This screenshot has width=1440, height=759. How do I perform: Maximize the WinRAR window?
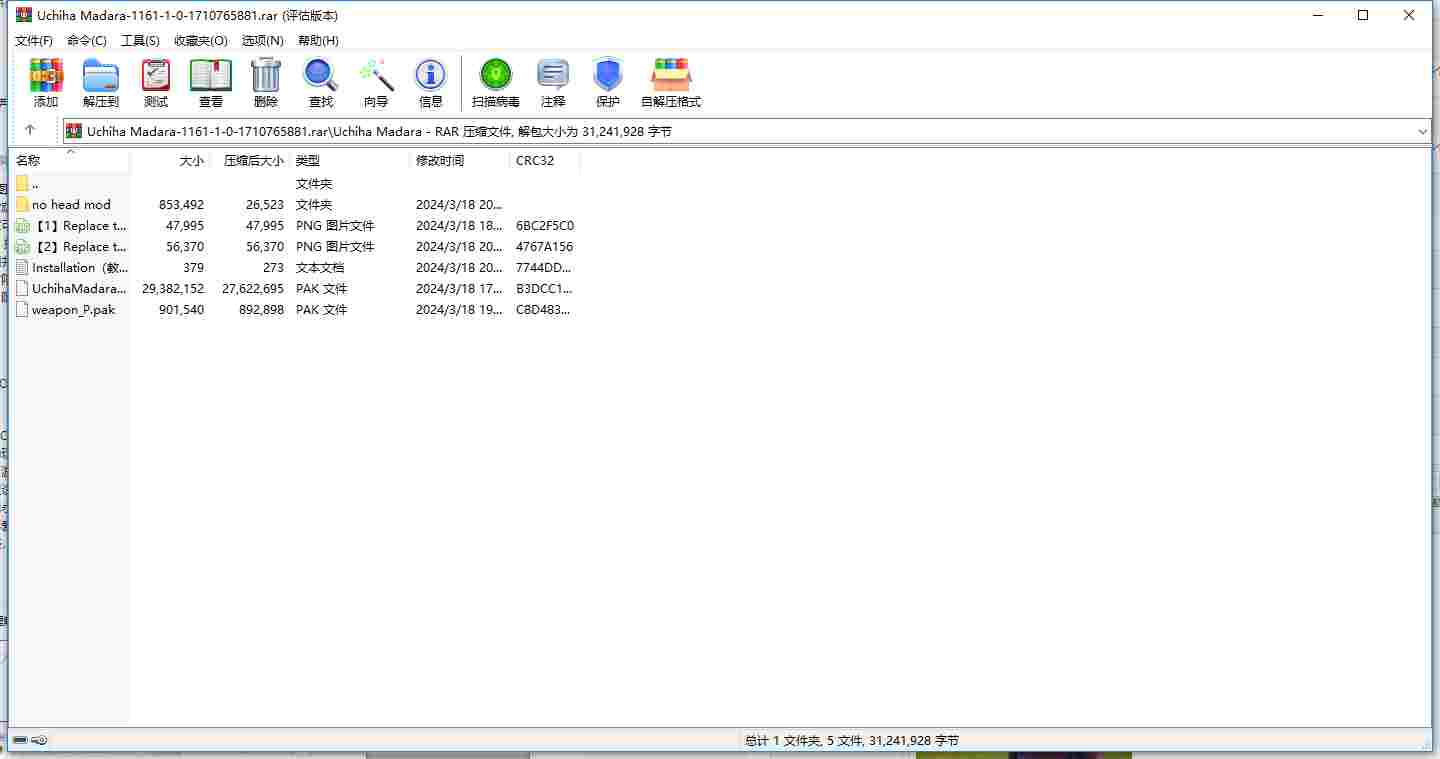[x=1363, y=15]
